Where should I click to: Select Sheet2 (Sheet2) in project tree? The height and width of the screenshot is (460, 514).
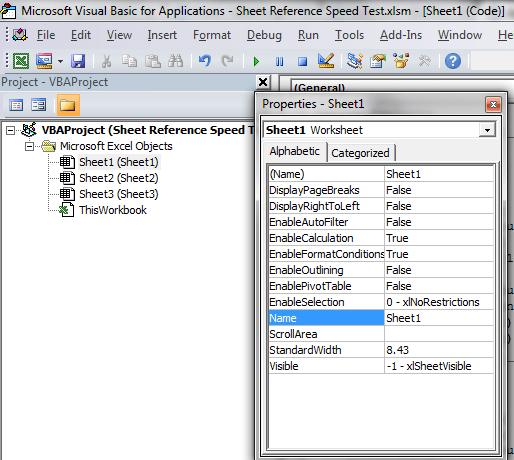[x=119, y=178]
